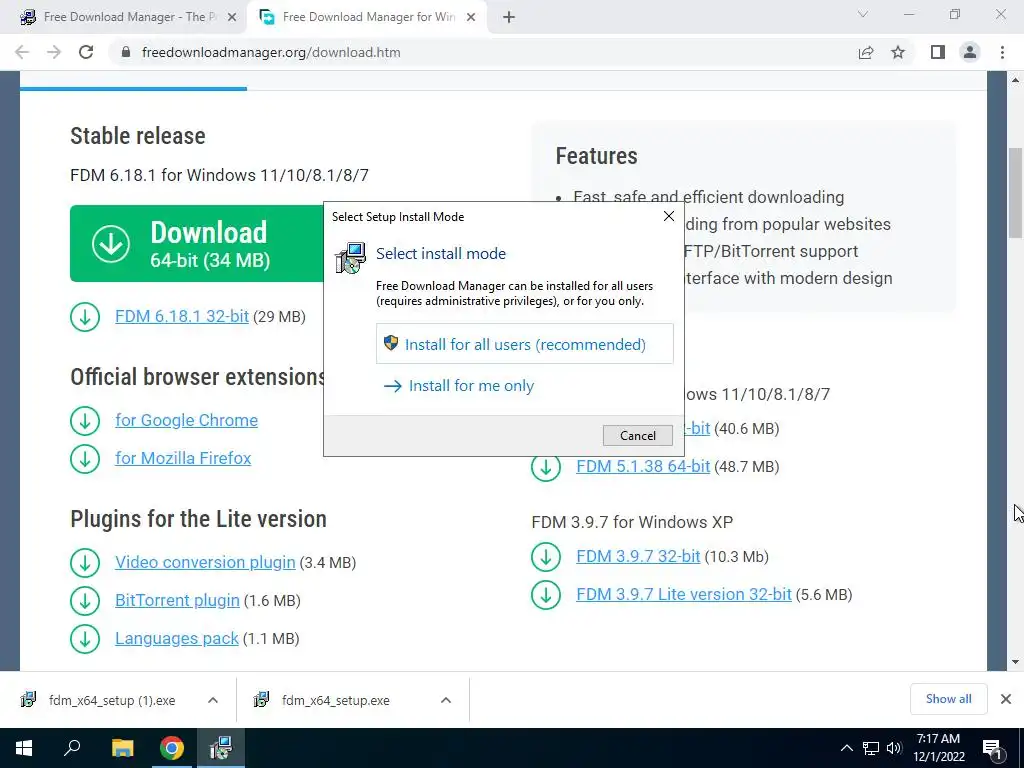1024x768 pixels.
Task: Close the Free Download Manager for Windows tab
Action: coord(471,18)
